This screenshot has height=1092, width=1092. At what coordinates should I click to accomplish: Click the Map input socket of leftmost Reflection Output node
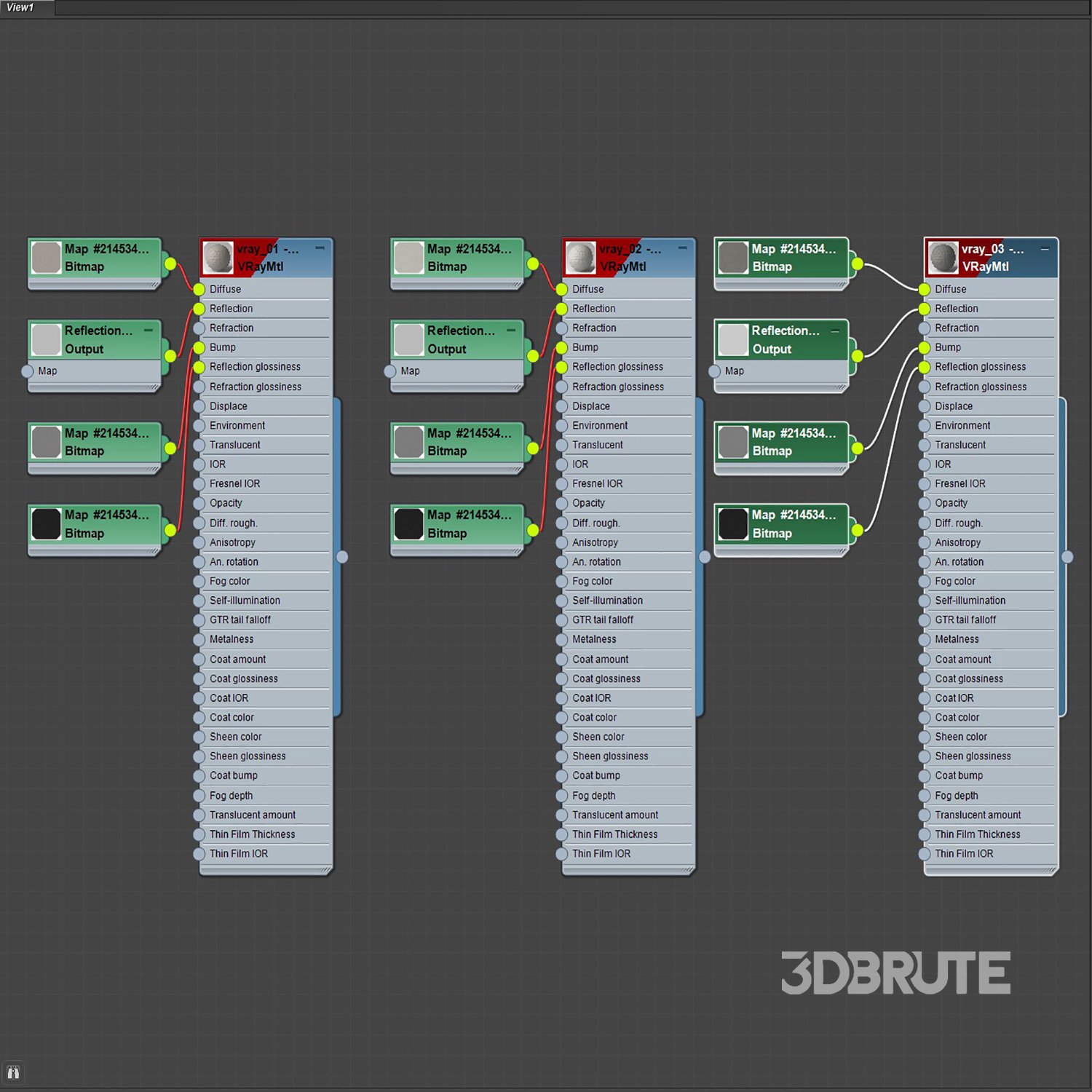pos(28,371)
